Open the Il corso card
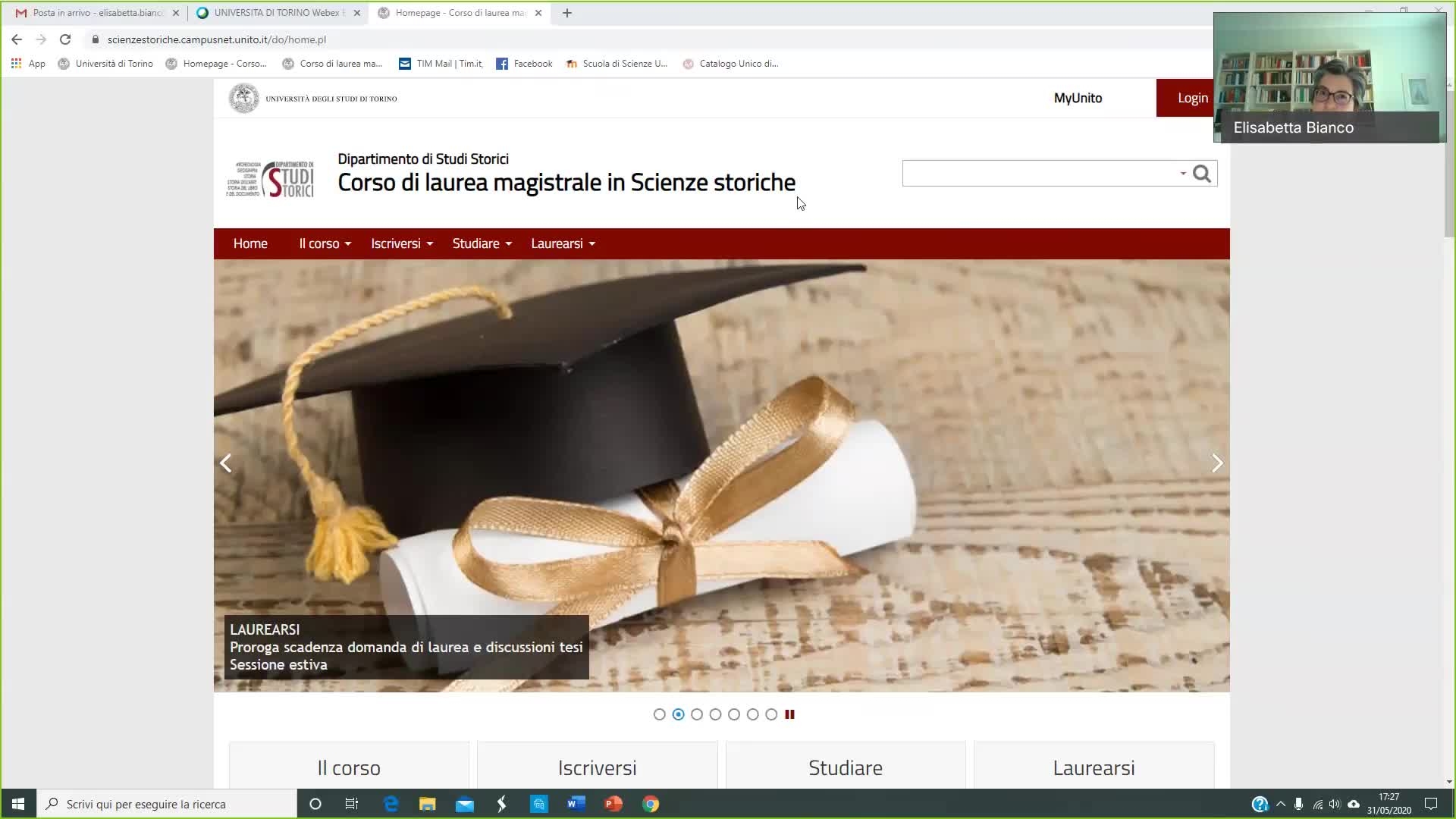1456x819 pixels. pyautogui.click(x=349, y=766)
